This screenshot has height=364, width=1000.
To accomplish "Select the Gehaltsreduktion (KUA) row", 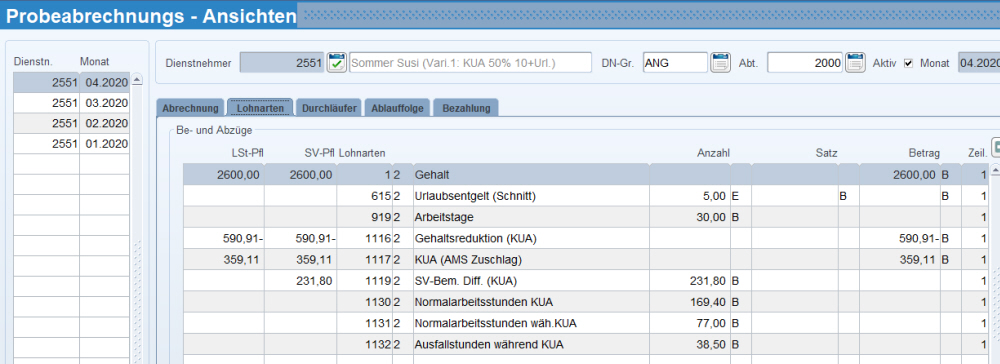I will 585,238.
